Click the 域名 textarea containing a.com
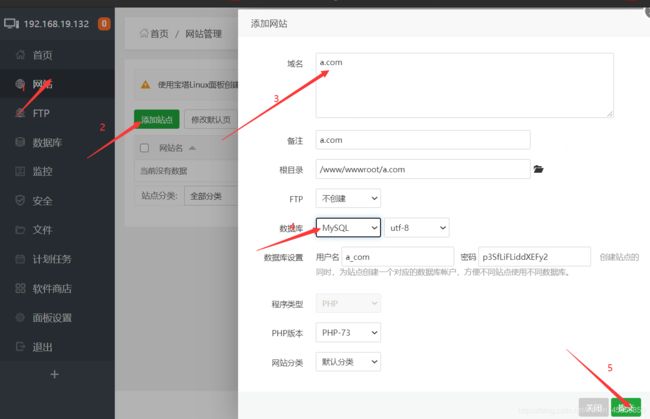The width and height of the screenshot is (650, 419). pyautogui.click(x=464, y=85)
